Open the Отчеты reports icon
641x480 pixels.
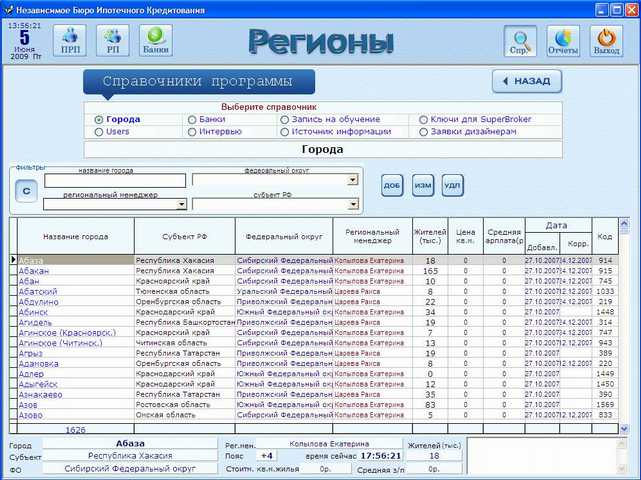pyautogui.click(x=563, y=40)
